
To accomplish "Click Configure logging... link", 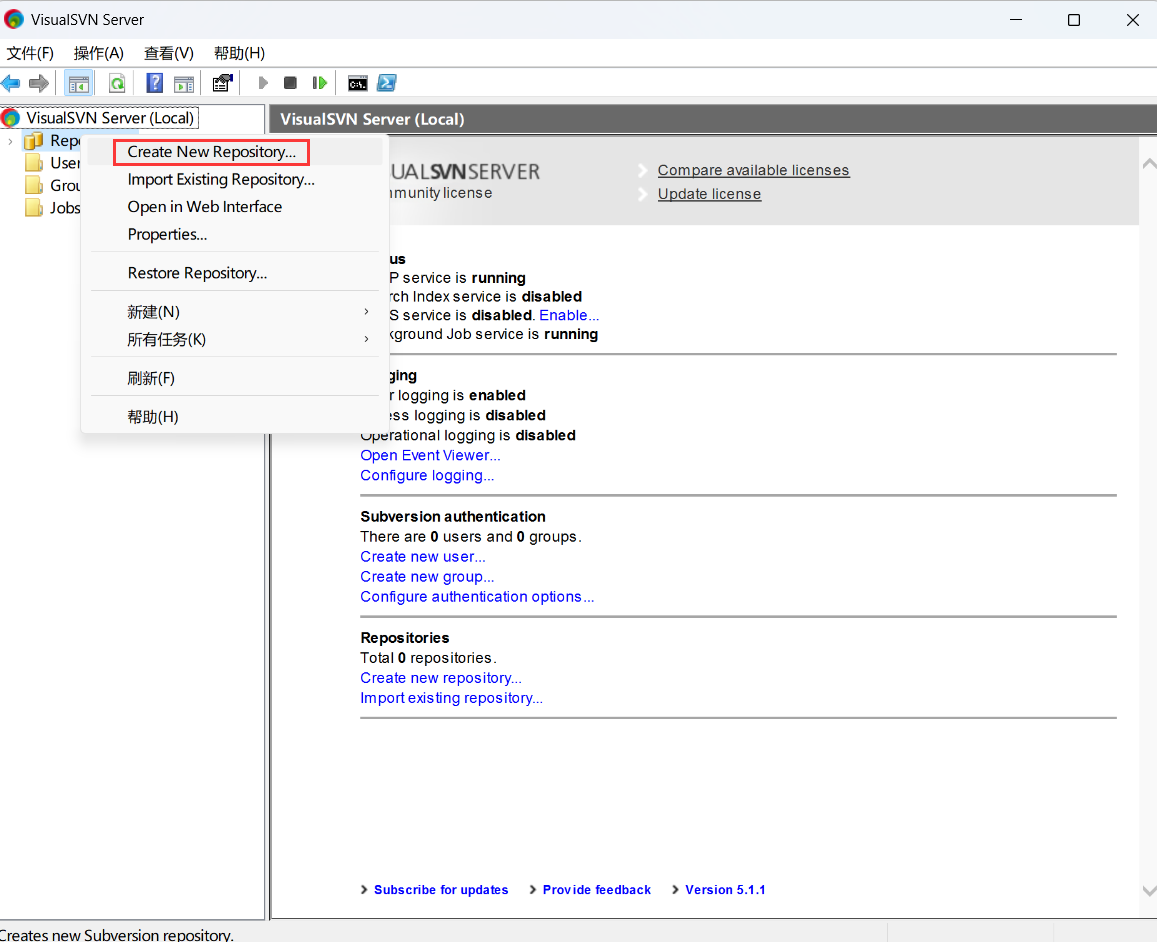I will [427, 475].
